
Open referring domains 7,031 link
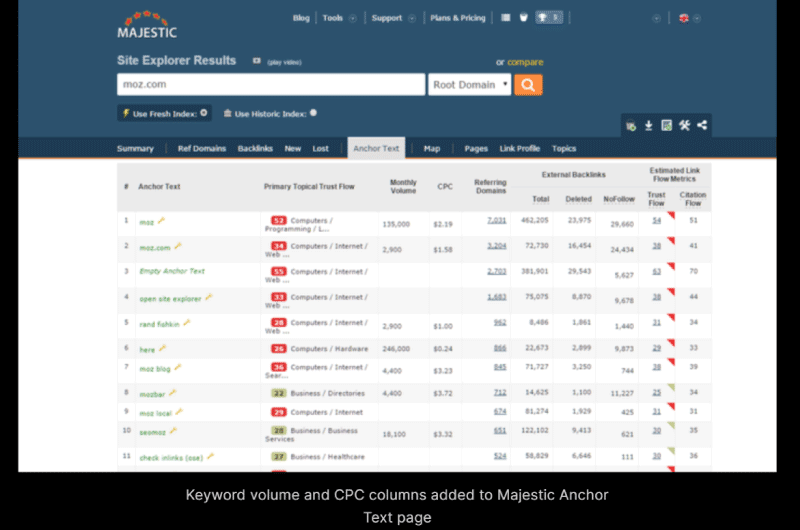(496, 220)
